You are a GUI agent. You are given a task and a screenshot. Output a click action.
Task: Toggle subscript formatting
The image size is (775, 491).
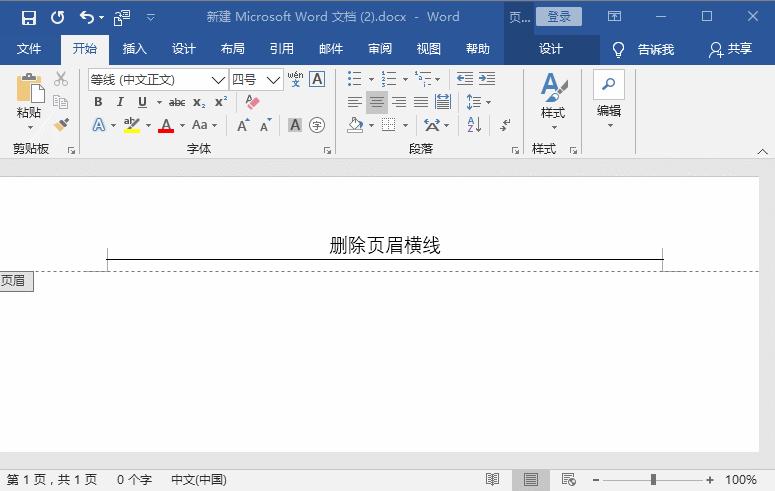click(199, 102)
